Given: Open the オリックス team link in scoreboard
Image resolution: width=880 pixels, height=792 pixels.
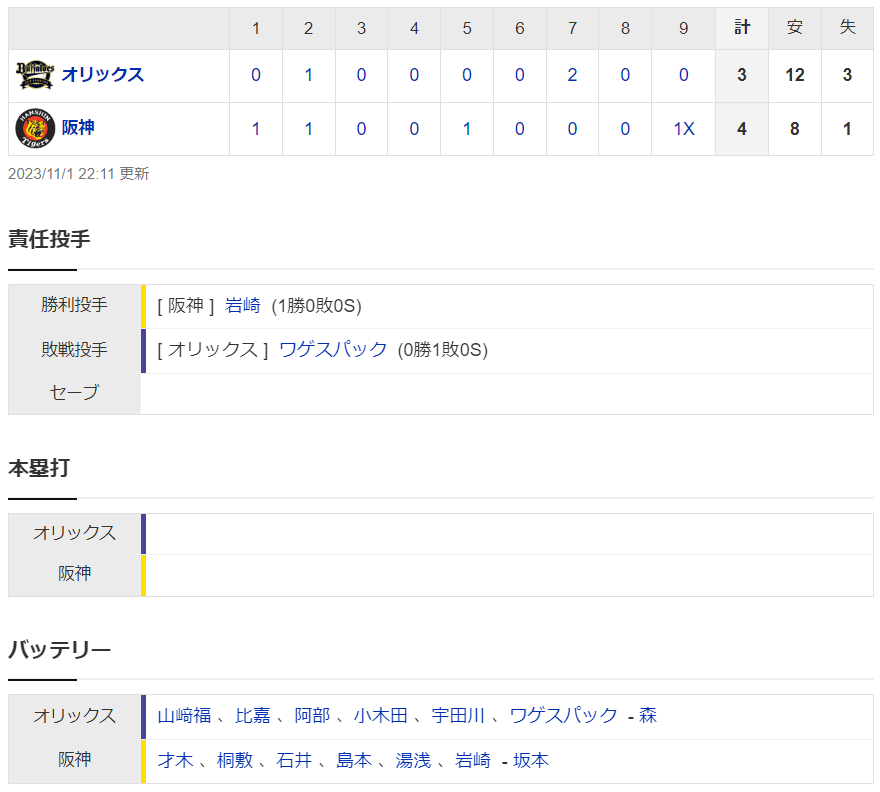Looking at the screenshot, I should click(x=102, y=75).
